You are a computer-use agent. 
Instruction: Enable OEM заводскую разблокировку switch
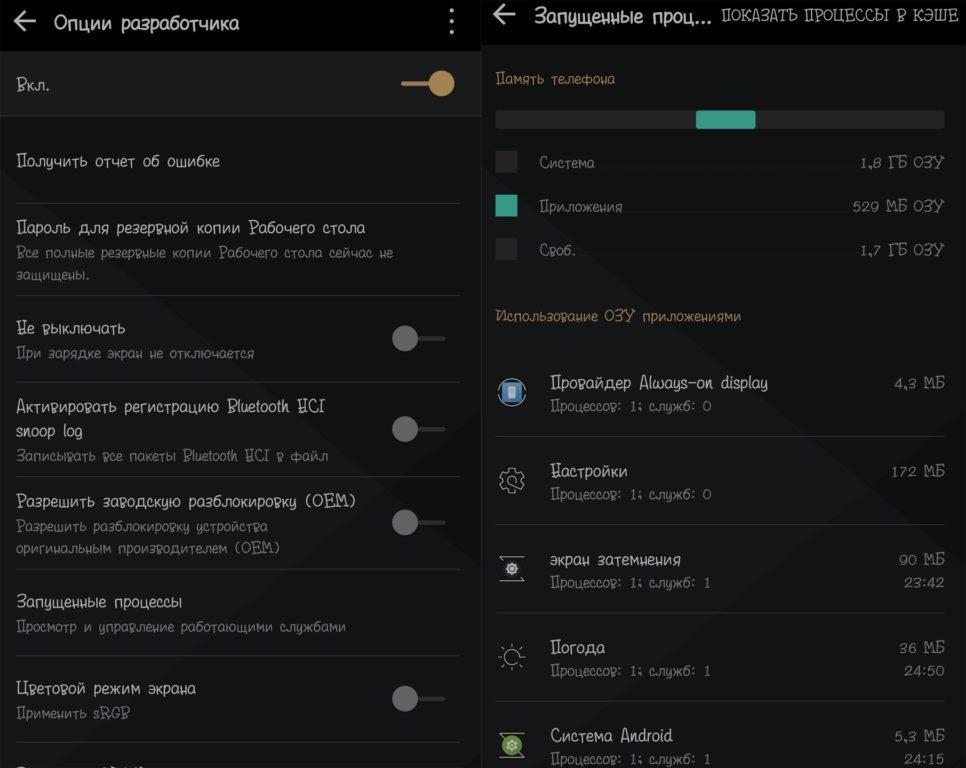click(418, 522)
